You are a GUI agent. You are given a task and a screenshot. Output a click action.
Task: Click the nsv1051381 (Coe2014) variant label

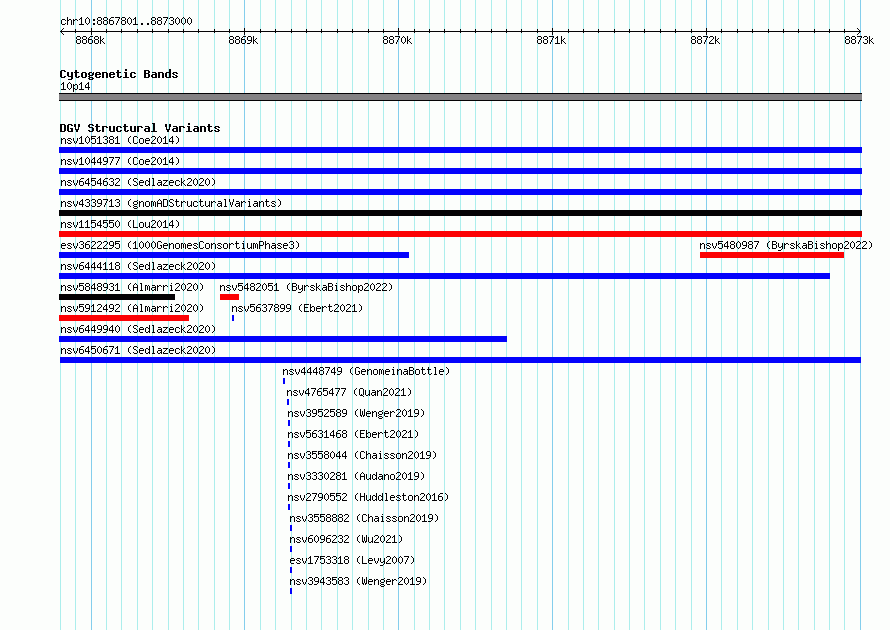(120, 140)
